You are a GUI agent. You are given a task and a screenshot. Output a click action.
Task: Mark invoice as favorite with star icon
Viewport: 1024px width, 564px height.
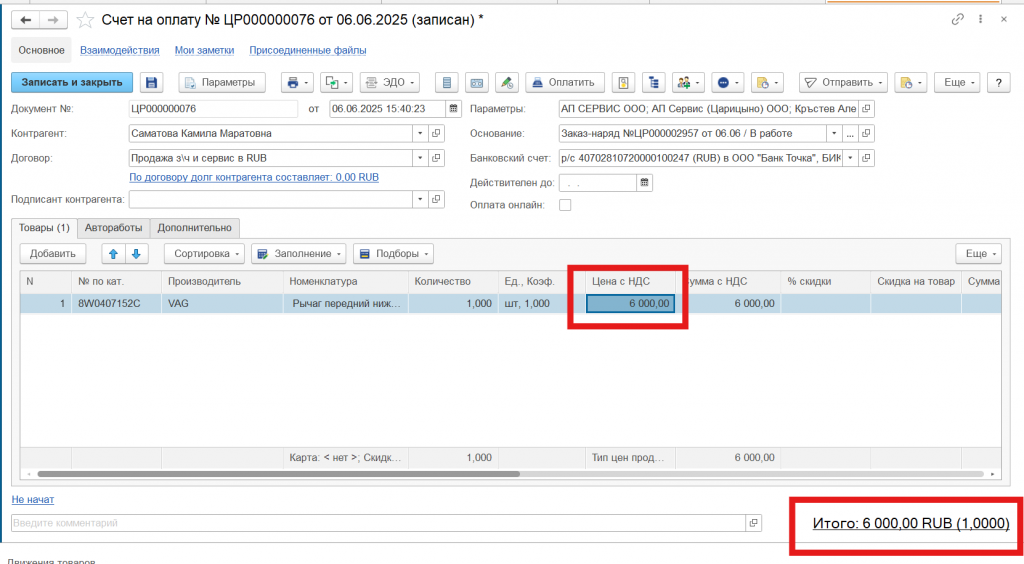click(x=86, y=20)
